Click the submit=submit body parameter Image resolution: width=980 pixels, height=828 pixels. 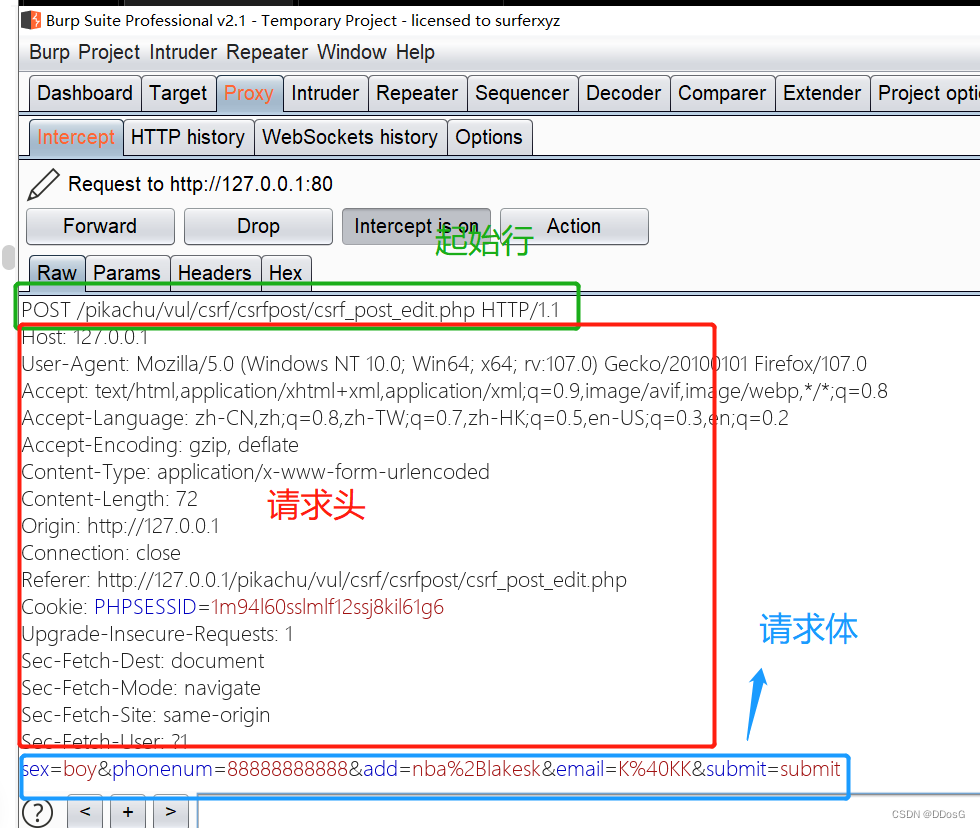click(773, 769)
